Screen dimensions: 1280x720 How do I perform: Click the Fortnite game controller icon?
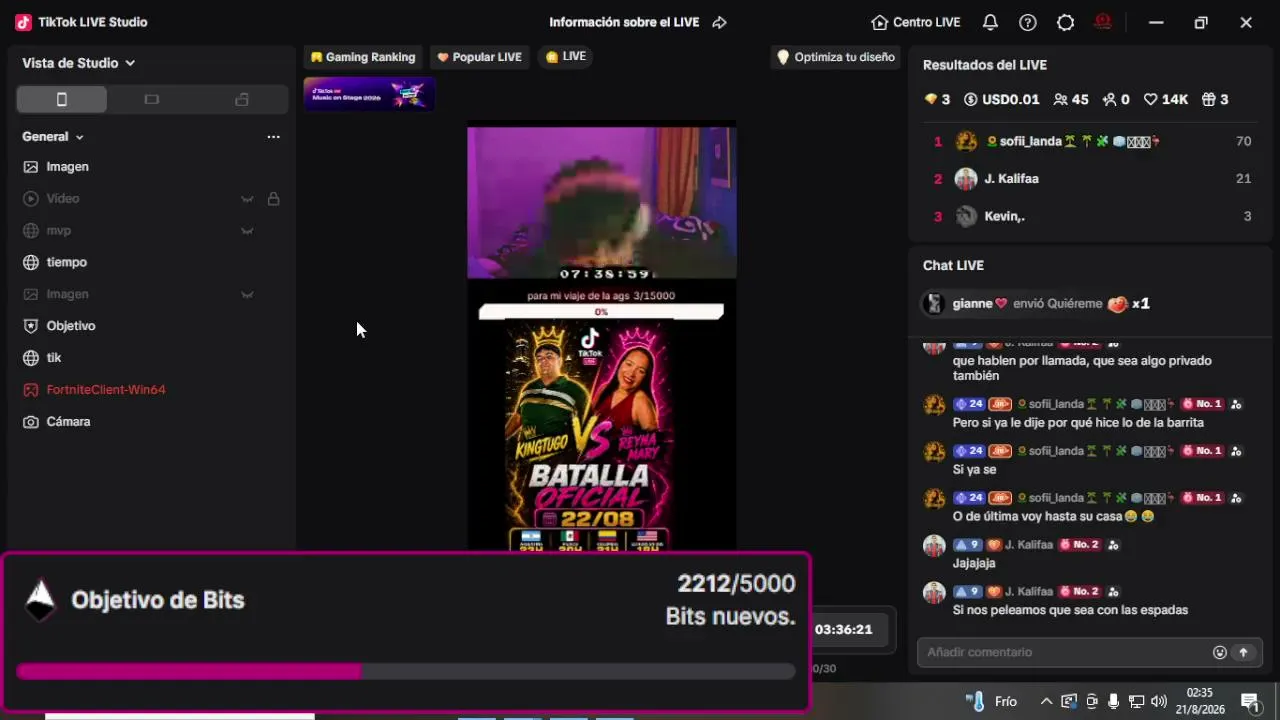[31, 390]
